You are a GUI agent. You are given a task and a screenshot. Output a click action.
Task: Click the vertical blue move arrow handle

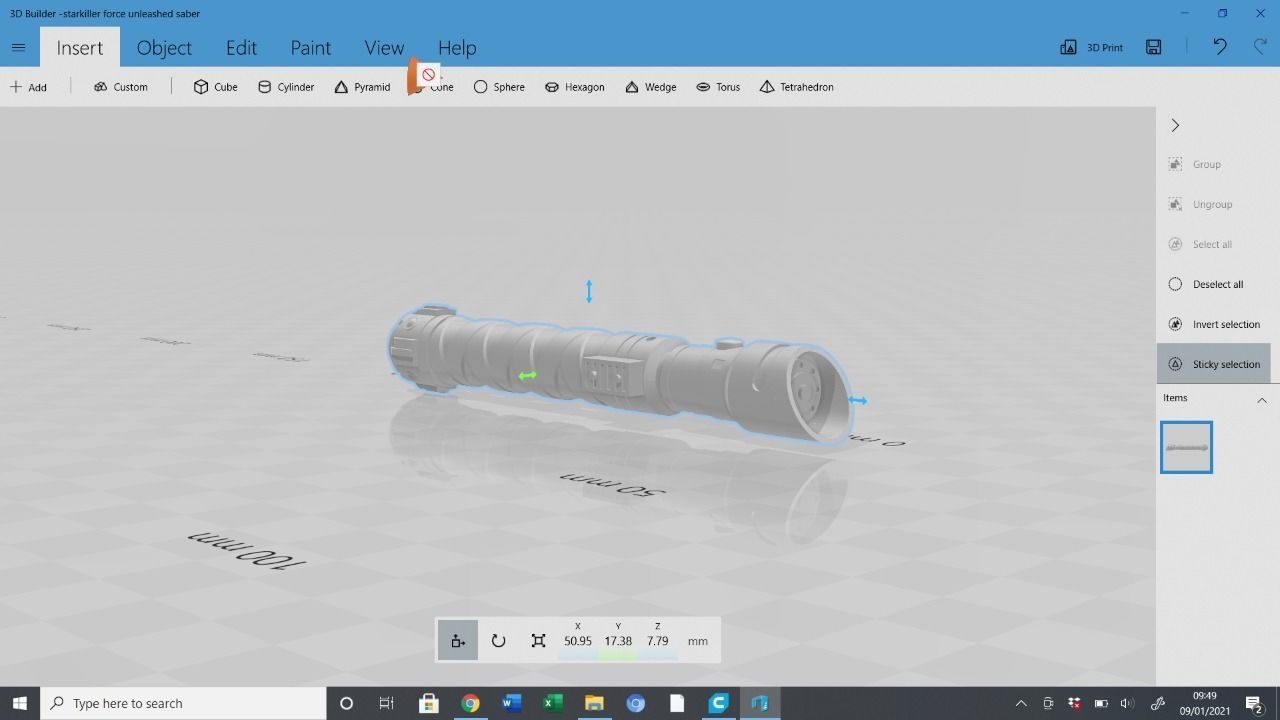point(589,292)
